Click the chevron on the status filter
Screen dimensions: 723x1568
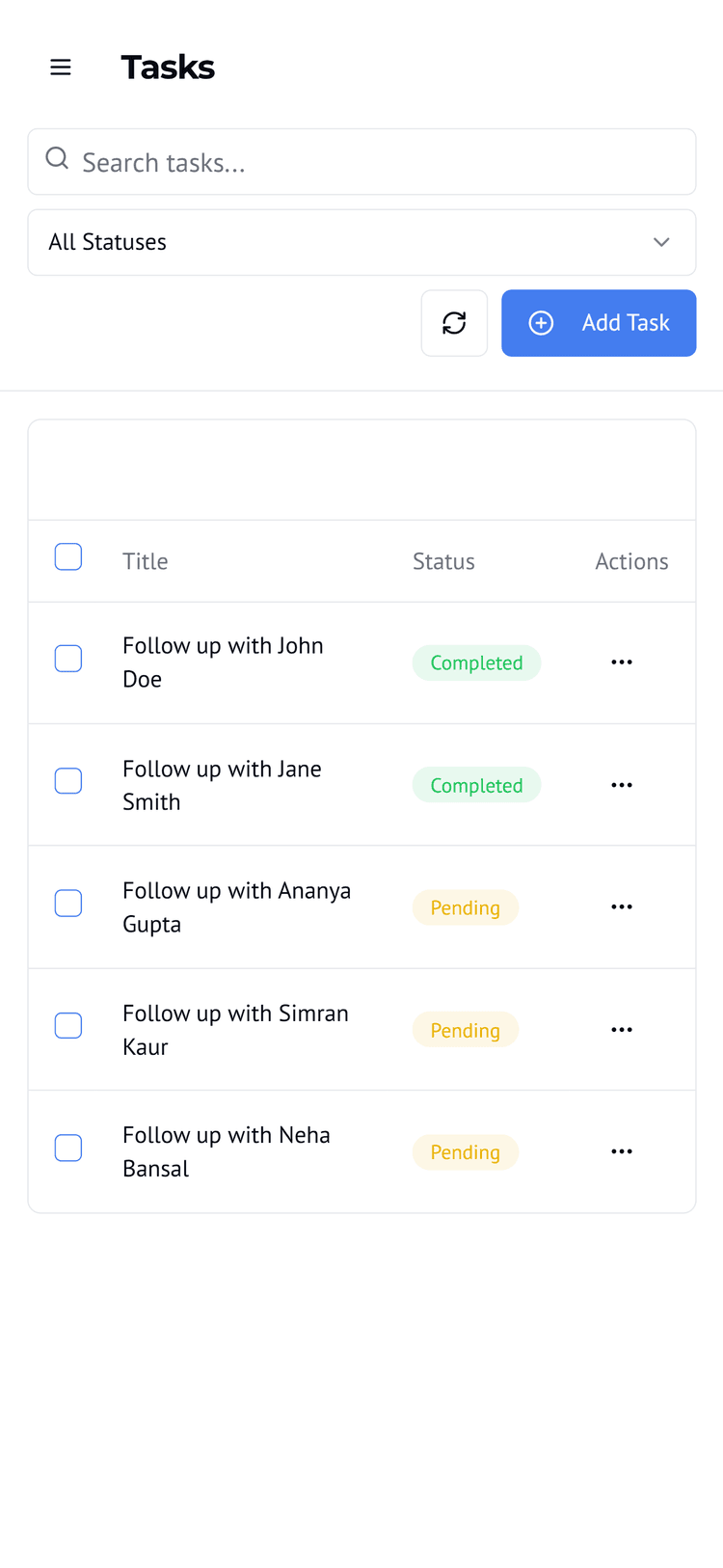tap(661, 242)
